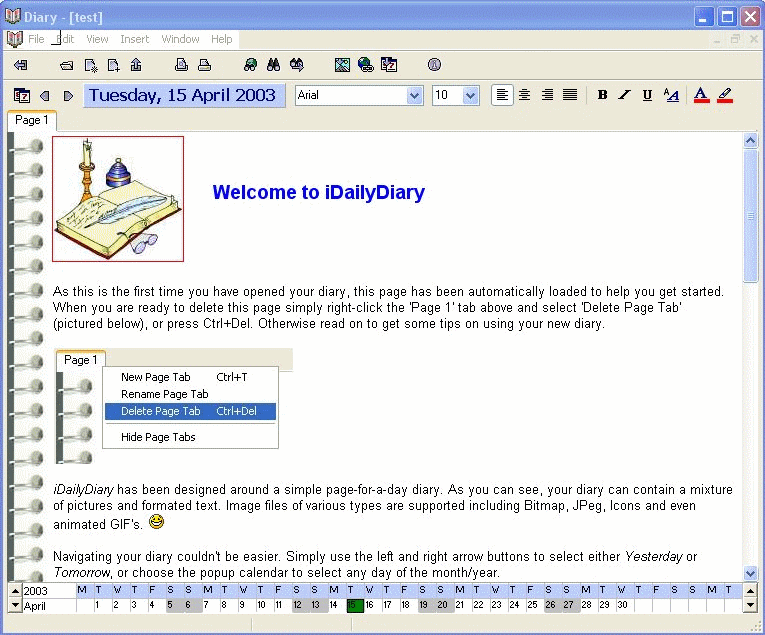This screenshot has height=635, width=765.
Task: Toggle underline formatting
Action: [647, 95]
